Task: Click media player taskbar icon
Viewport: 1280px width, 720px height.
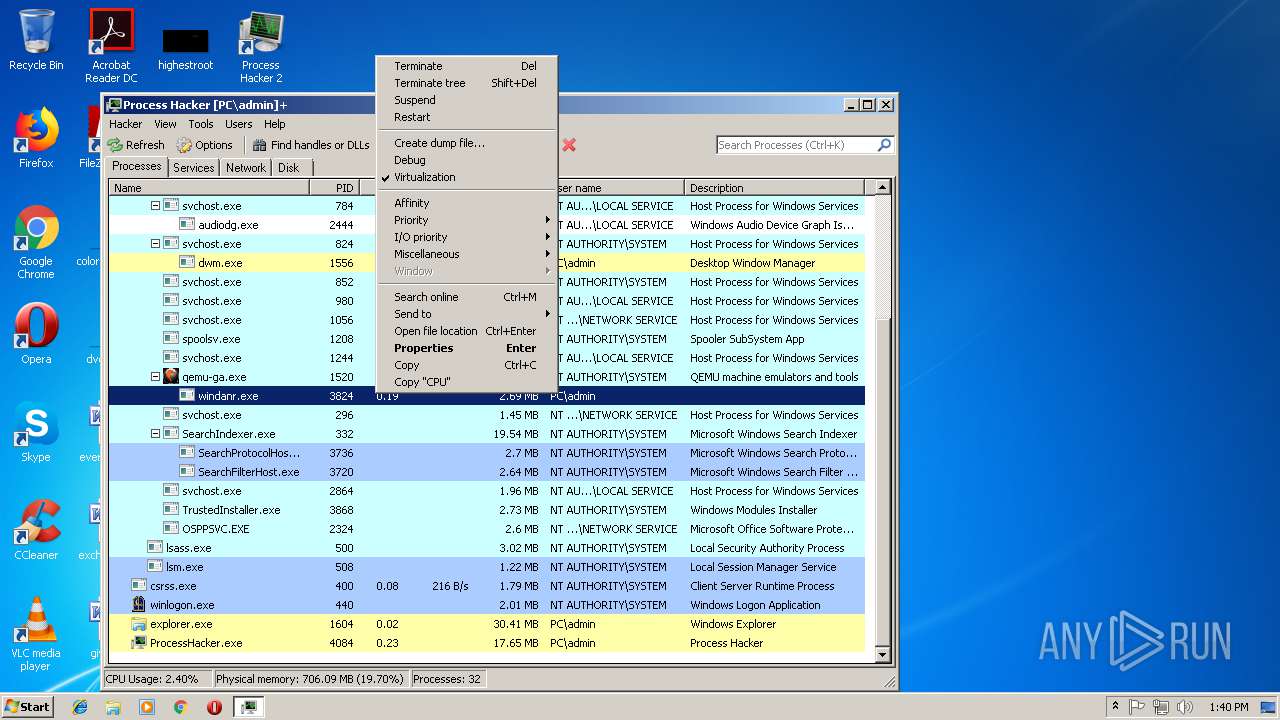Action: click(x=147, y=707)
